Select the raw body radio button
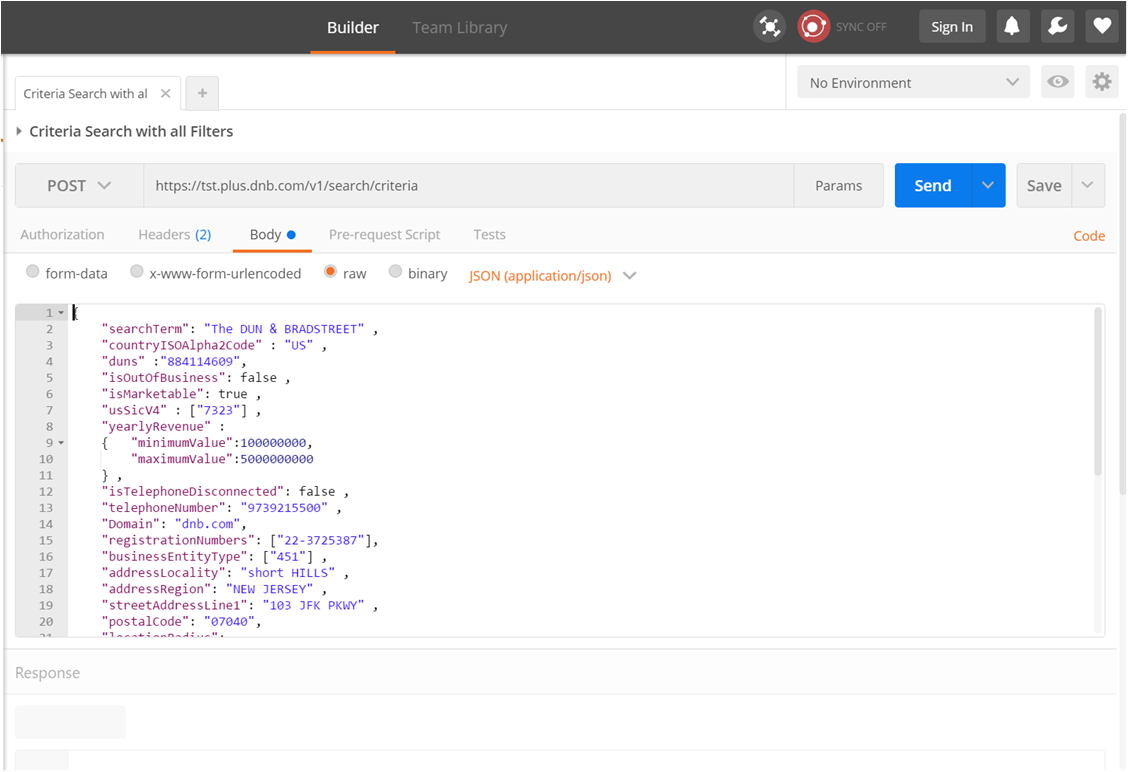 (x=330, y=271)
